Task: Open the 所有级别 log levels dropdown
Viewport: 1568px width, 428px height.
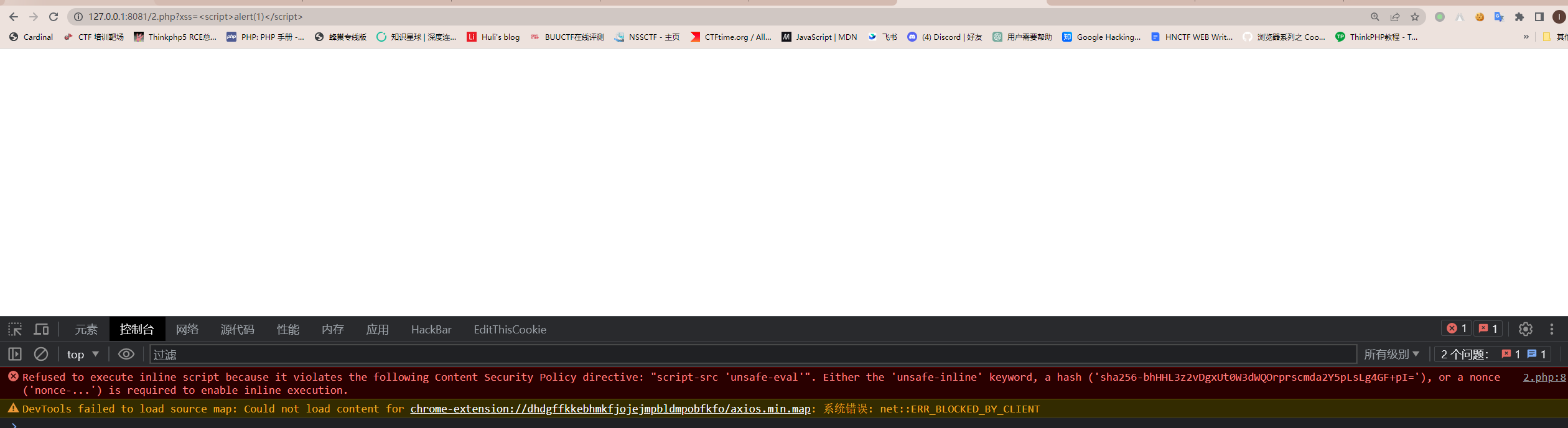Action: pyautogui.click(x=1391, y=354)
